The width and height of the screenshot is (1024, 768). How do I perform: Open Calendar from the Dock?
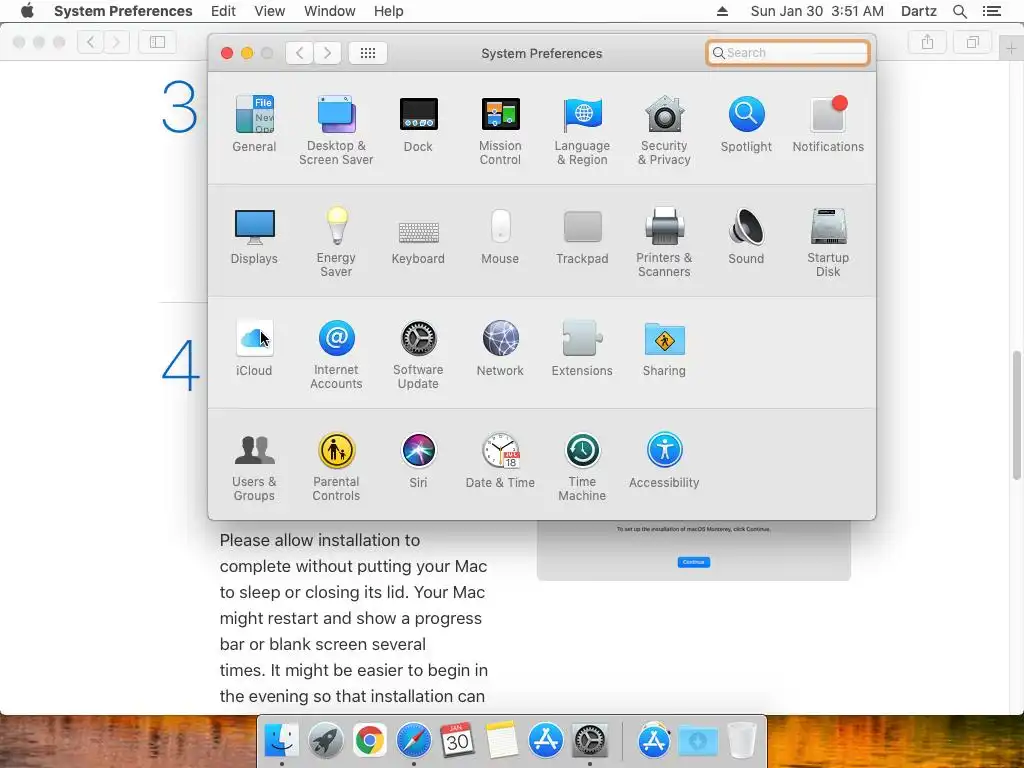click(457, 741)
